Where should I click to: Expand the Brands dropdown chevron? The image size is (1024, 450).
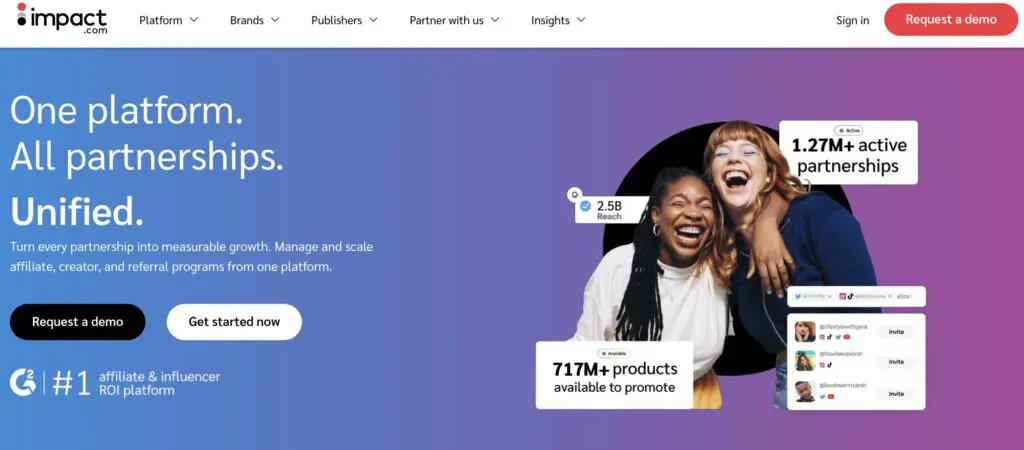[275, 20]
